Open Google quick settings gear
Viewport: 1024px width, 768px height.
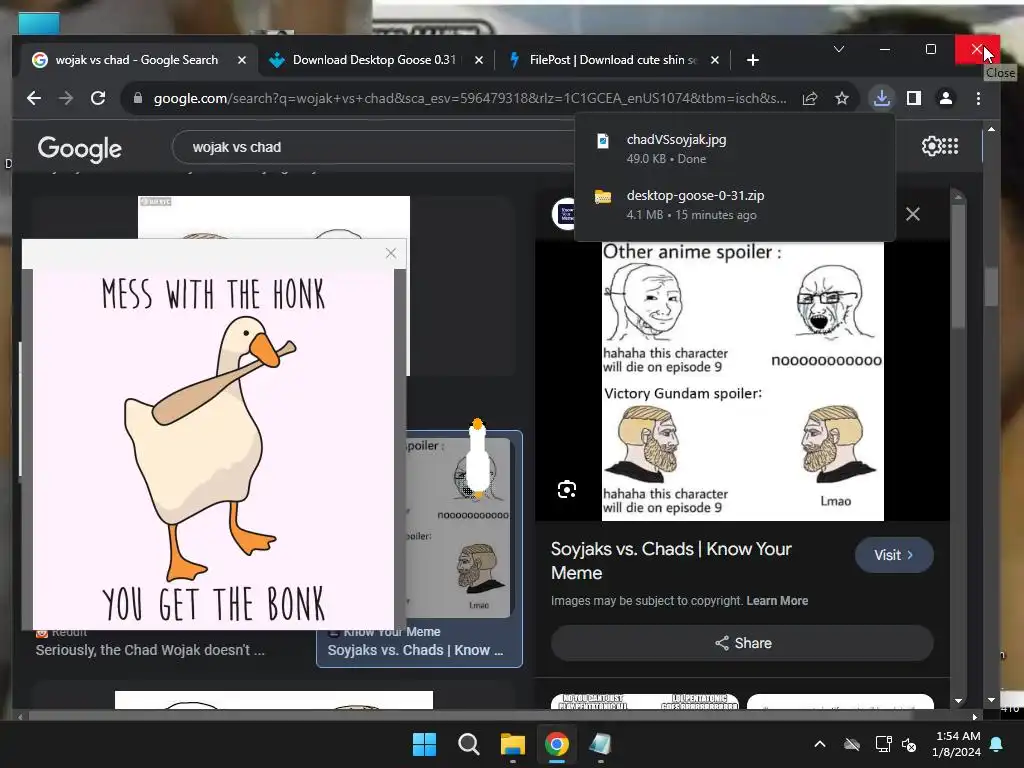[931, 146]
